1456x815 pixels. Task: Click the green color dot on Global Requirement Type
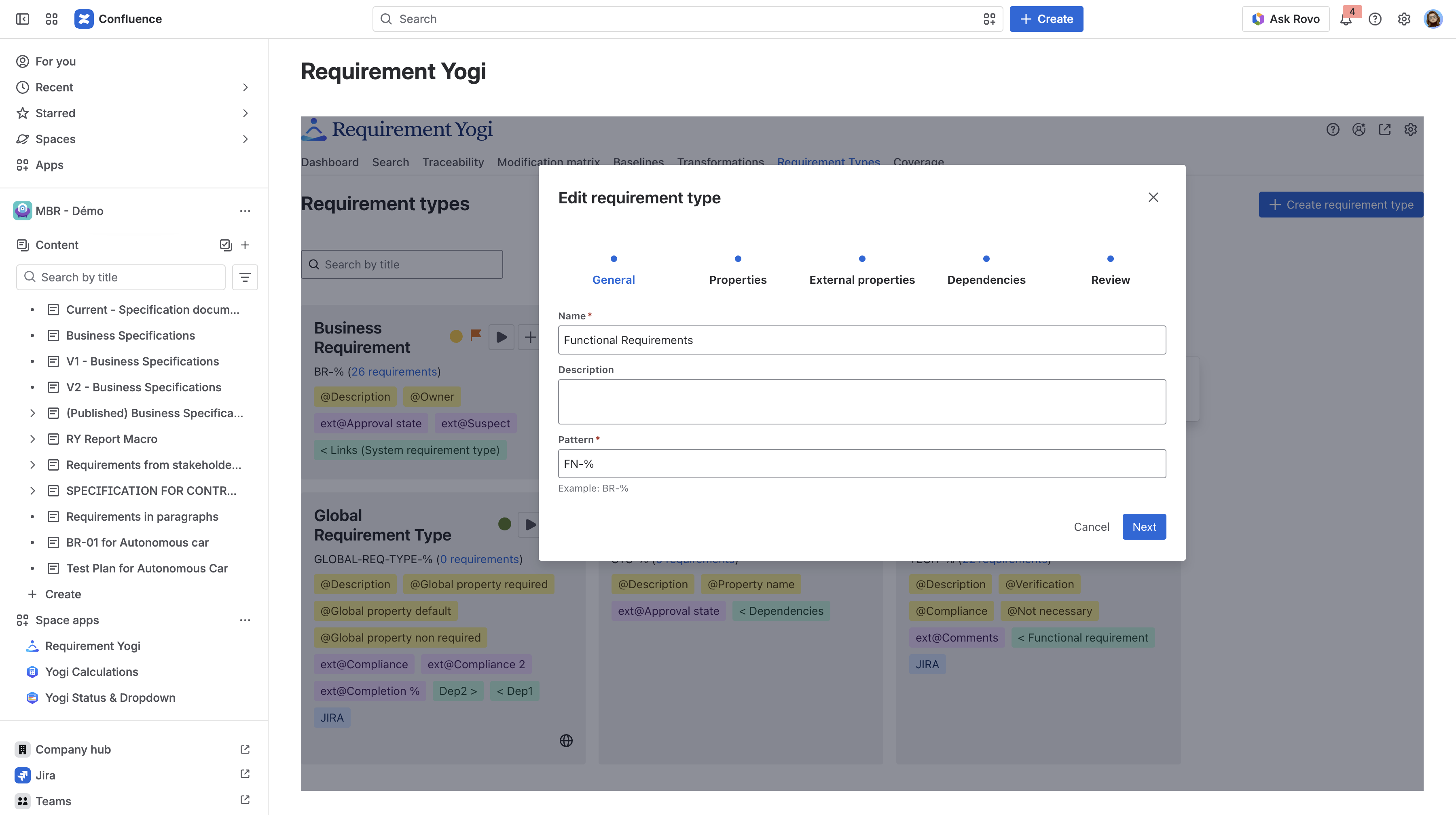click(505, 524)
